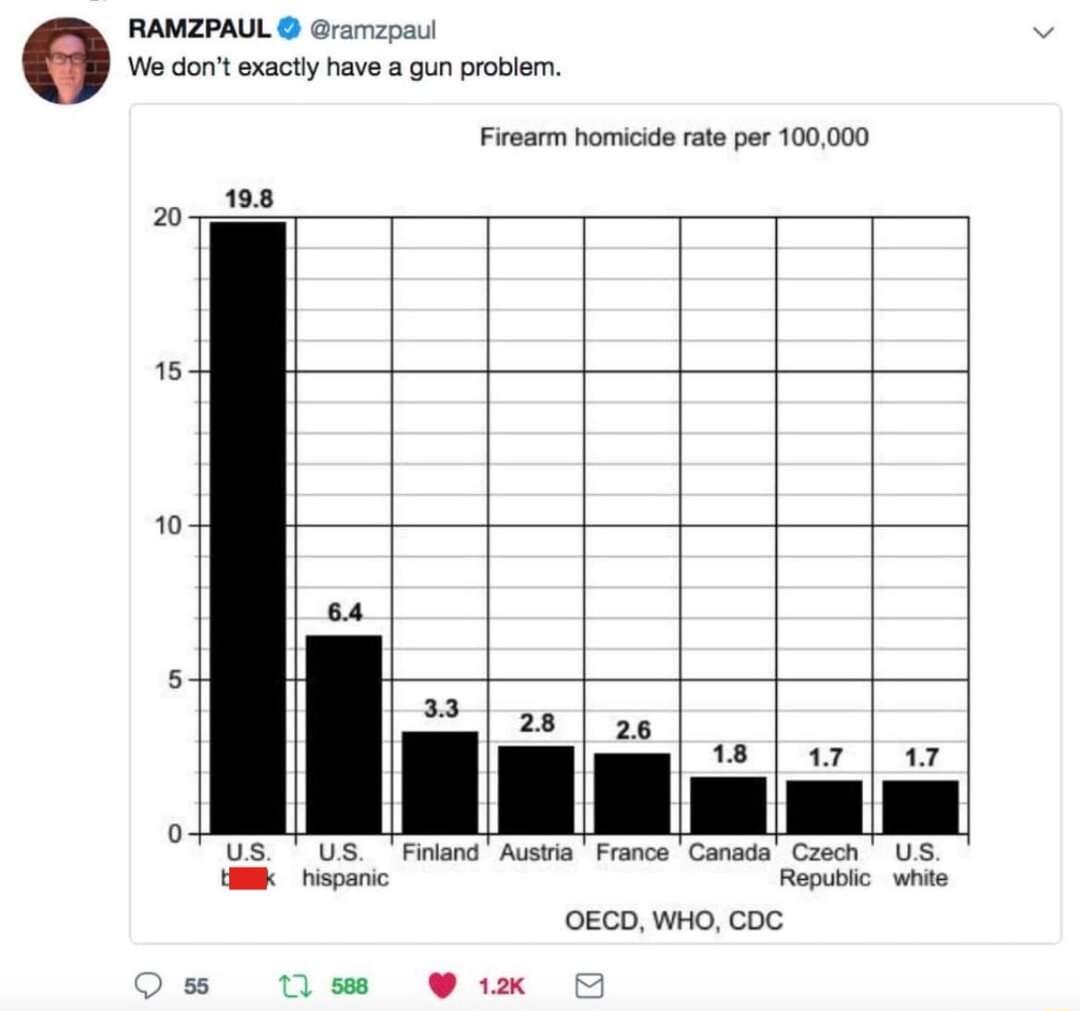Click the 588 retweets count

click(x=350, y=987)
